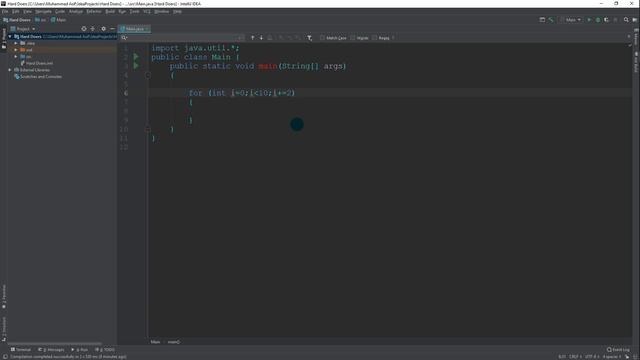Select the Main.java editor tab

click(134, 29)
